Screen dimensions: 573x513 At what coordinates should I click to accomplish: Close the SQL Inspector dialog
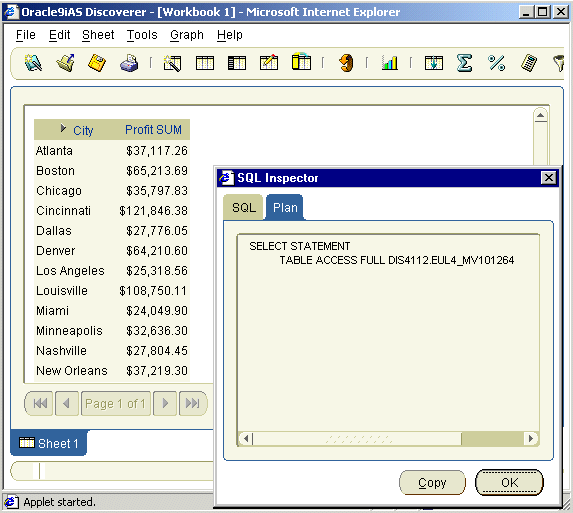coord(549,178)
